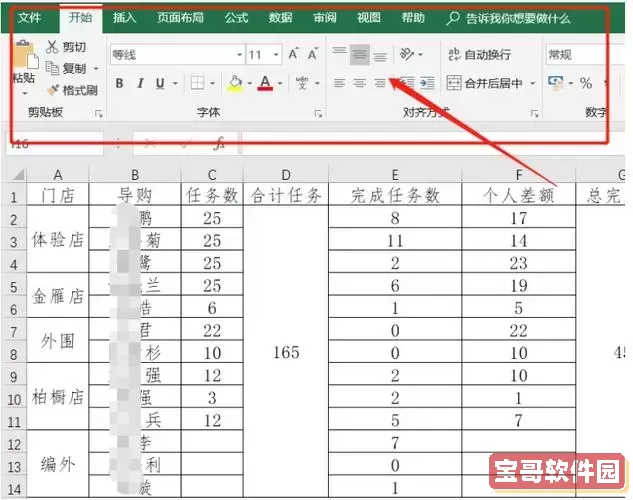This screenshot has width=633, height=500.
Task: Open Merge & Center dropdown arrow
Action: [532, 84]
